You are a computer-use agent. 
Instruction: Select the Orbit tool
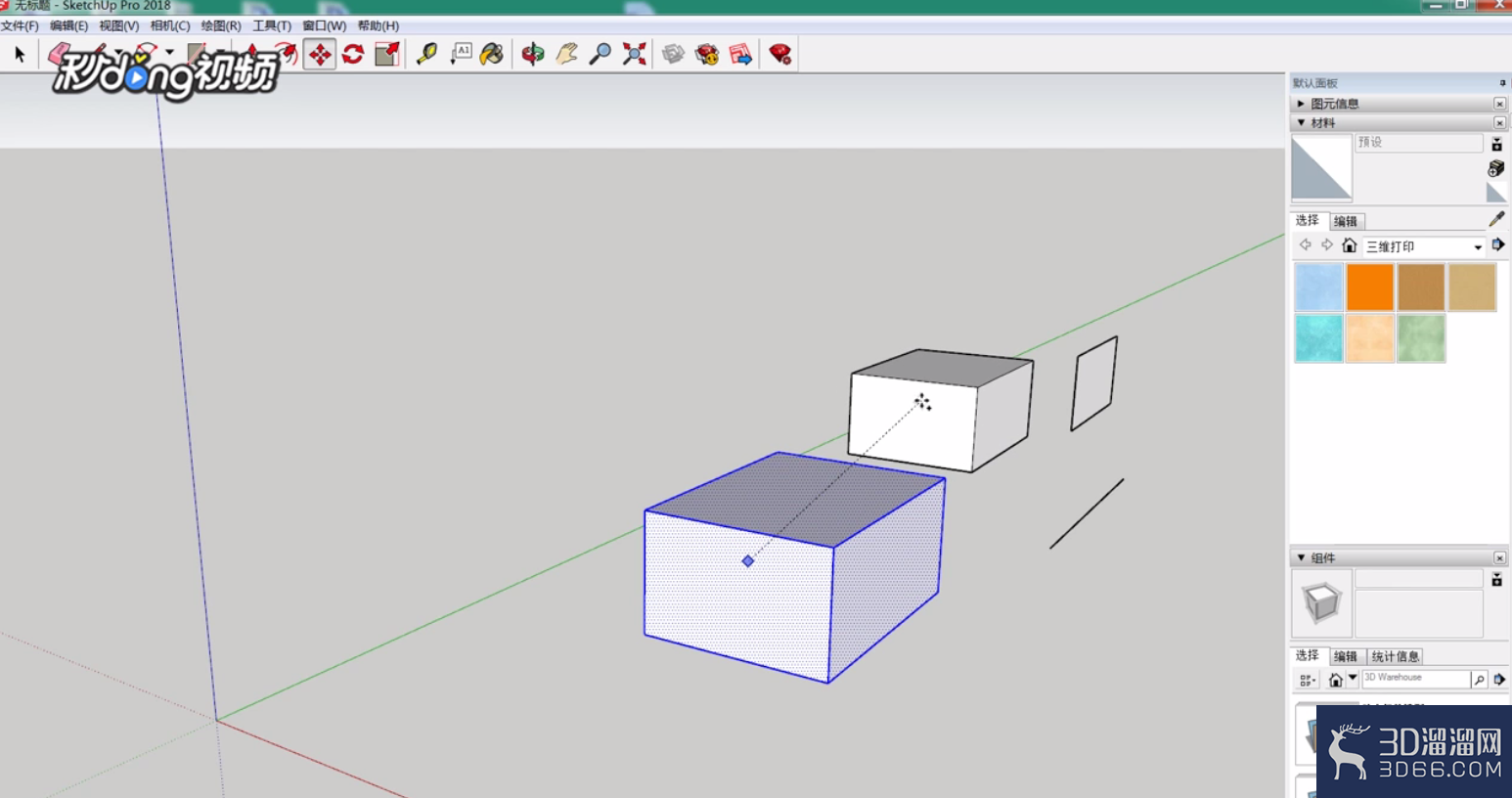[x=533, y=54]
